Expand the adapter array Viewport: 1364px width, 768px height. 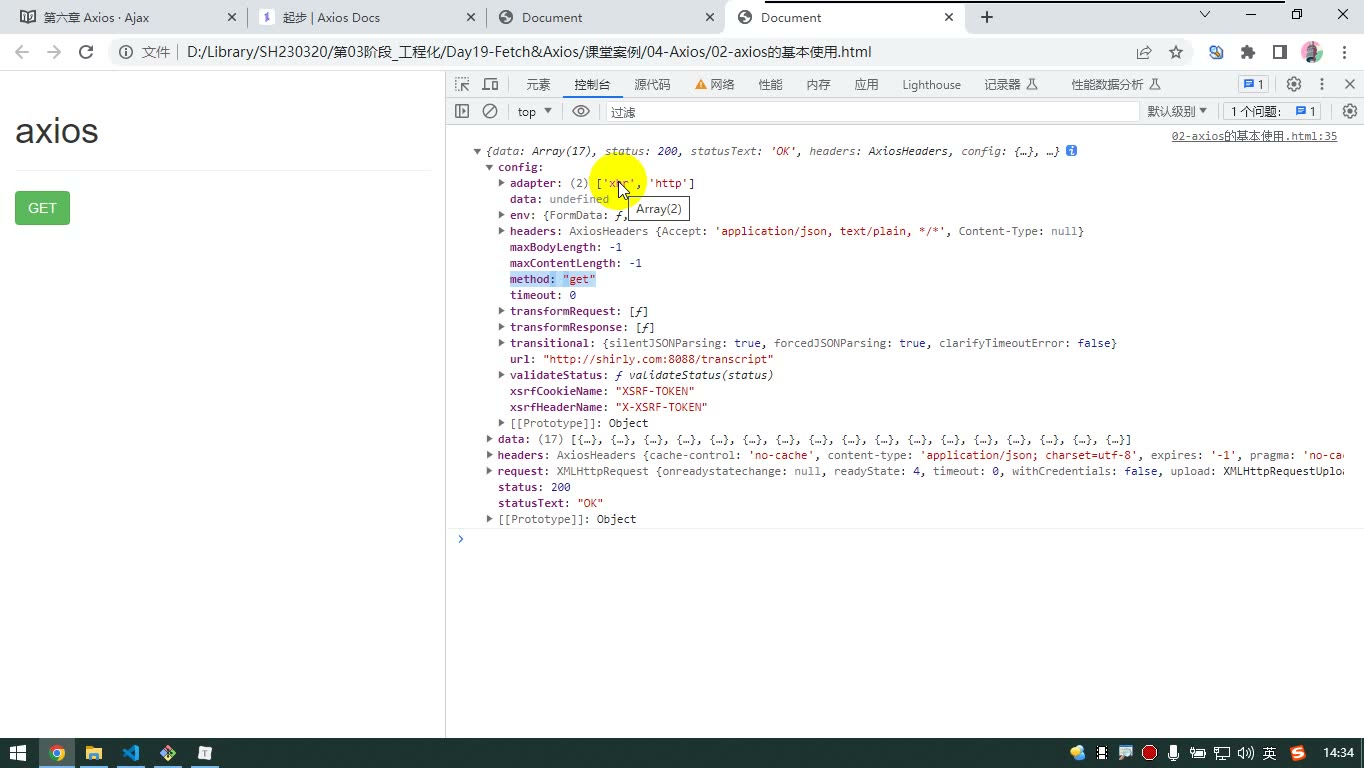click(502, 183)
